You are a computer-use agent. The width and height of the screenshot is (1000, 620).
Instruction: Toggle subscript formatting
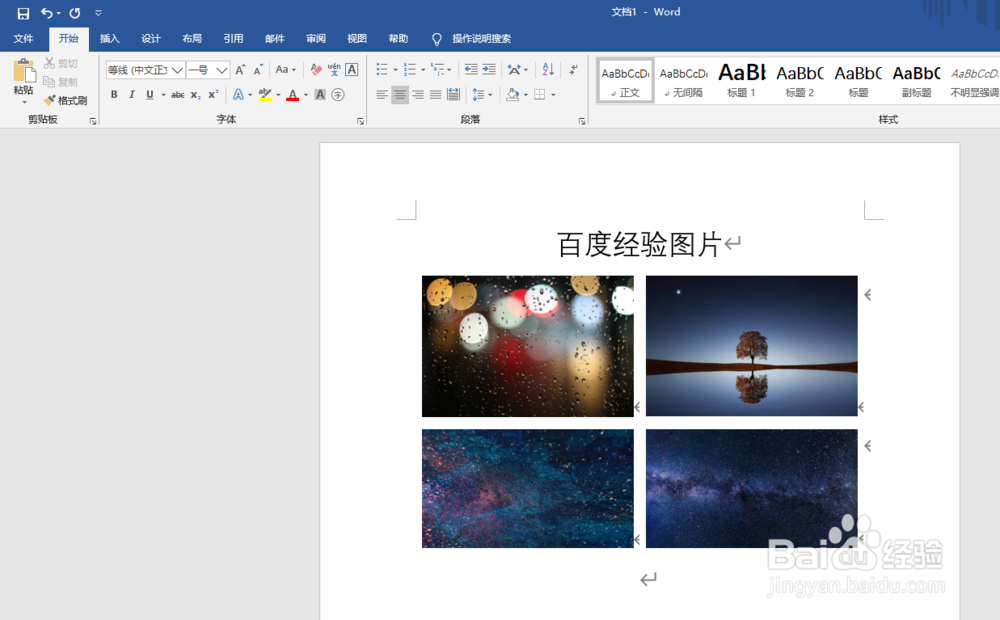point(196,94)
